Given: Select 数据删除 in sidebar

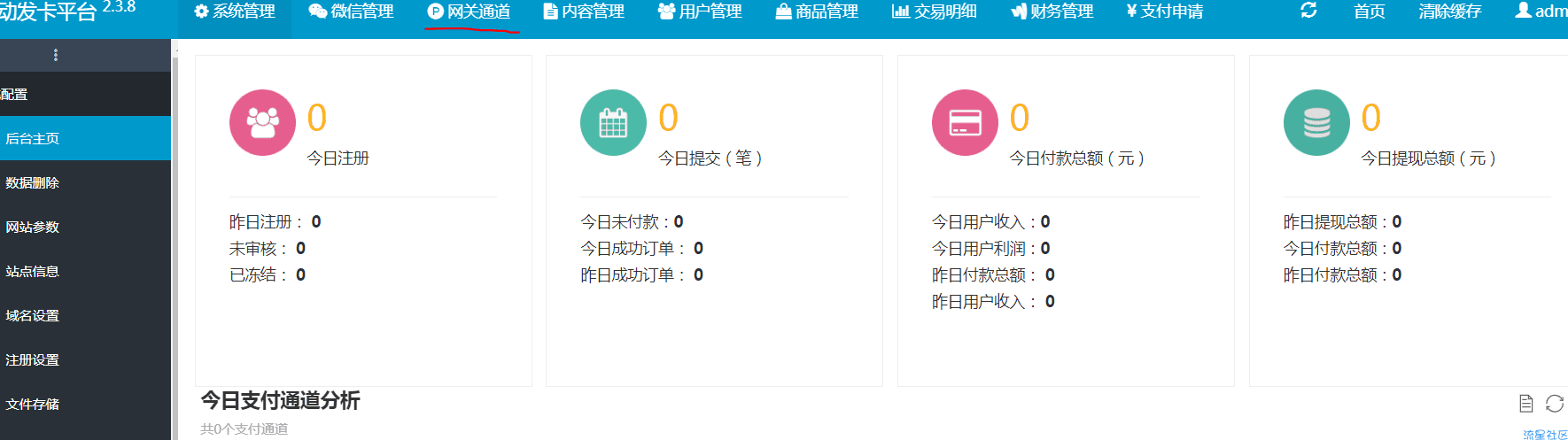Looking at the screenshot, I should (x=85, y=182).
